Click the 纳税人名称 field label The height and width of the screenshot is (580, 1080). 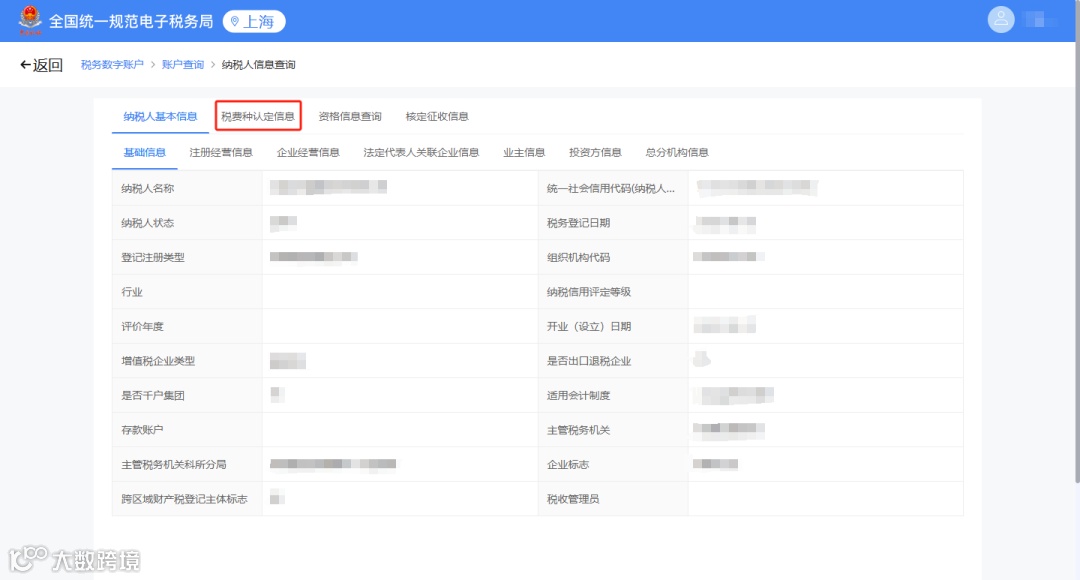pyautogui.click(x=148, y=189)
